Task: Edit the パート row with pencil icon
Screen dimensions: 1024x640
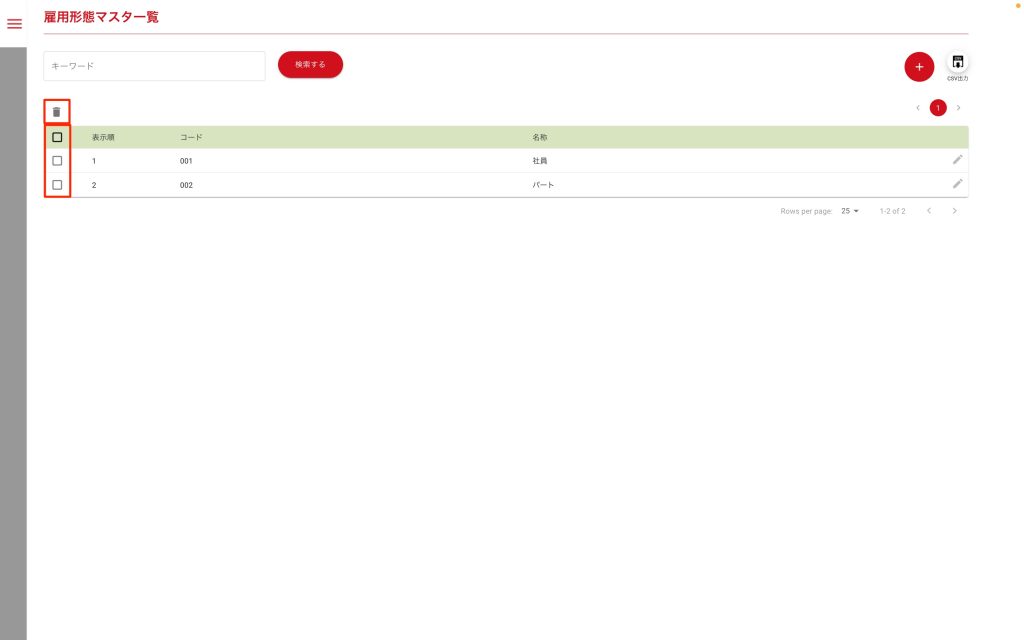Action: click(x=957, y=184)
